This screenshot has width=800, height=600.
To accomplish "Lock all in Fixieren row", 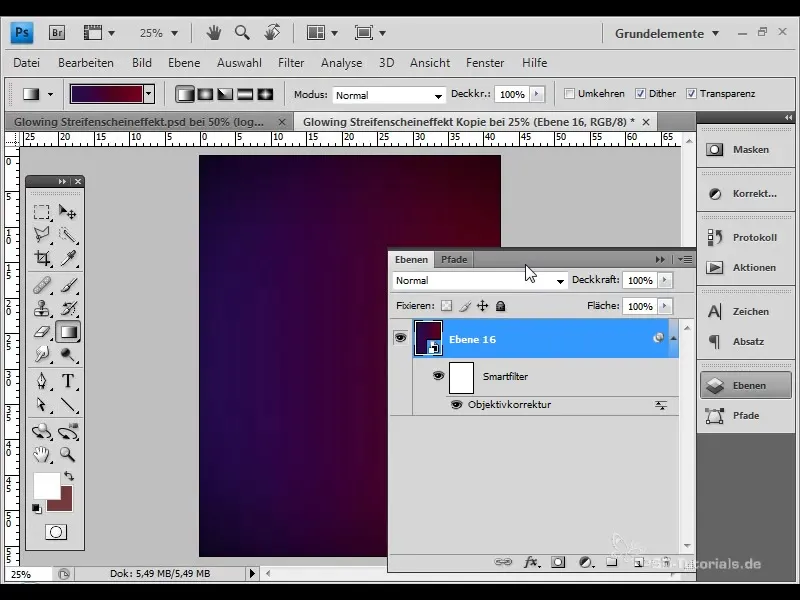I will [501, 306].
